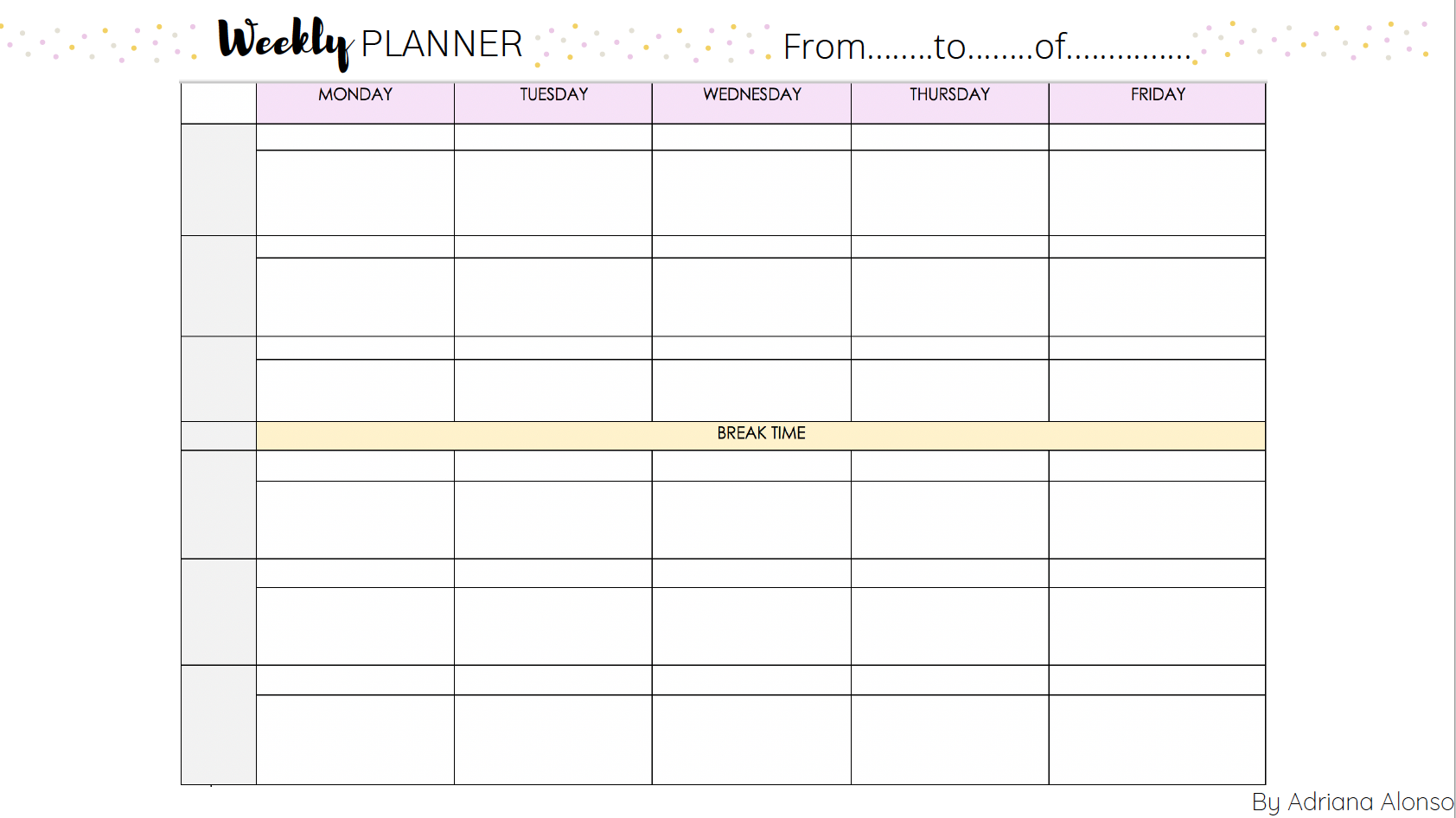
Task: Click the From...to...of date line
Action: pyautogui.click(x=987, y=47)
